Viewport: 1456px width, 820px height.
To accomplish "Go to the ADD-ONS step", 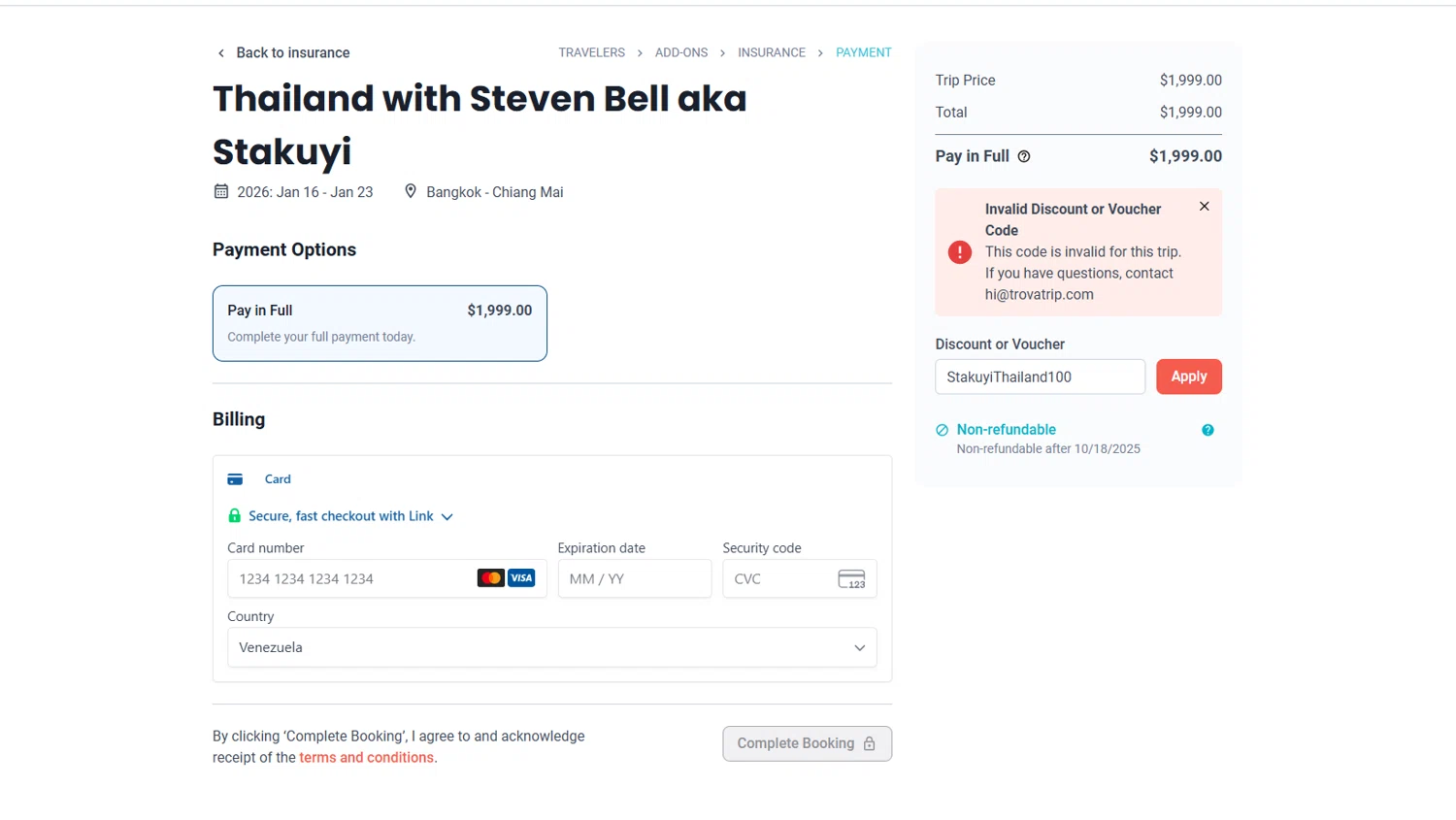I will pos(680,52).
